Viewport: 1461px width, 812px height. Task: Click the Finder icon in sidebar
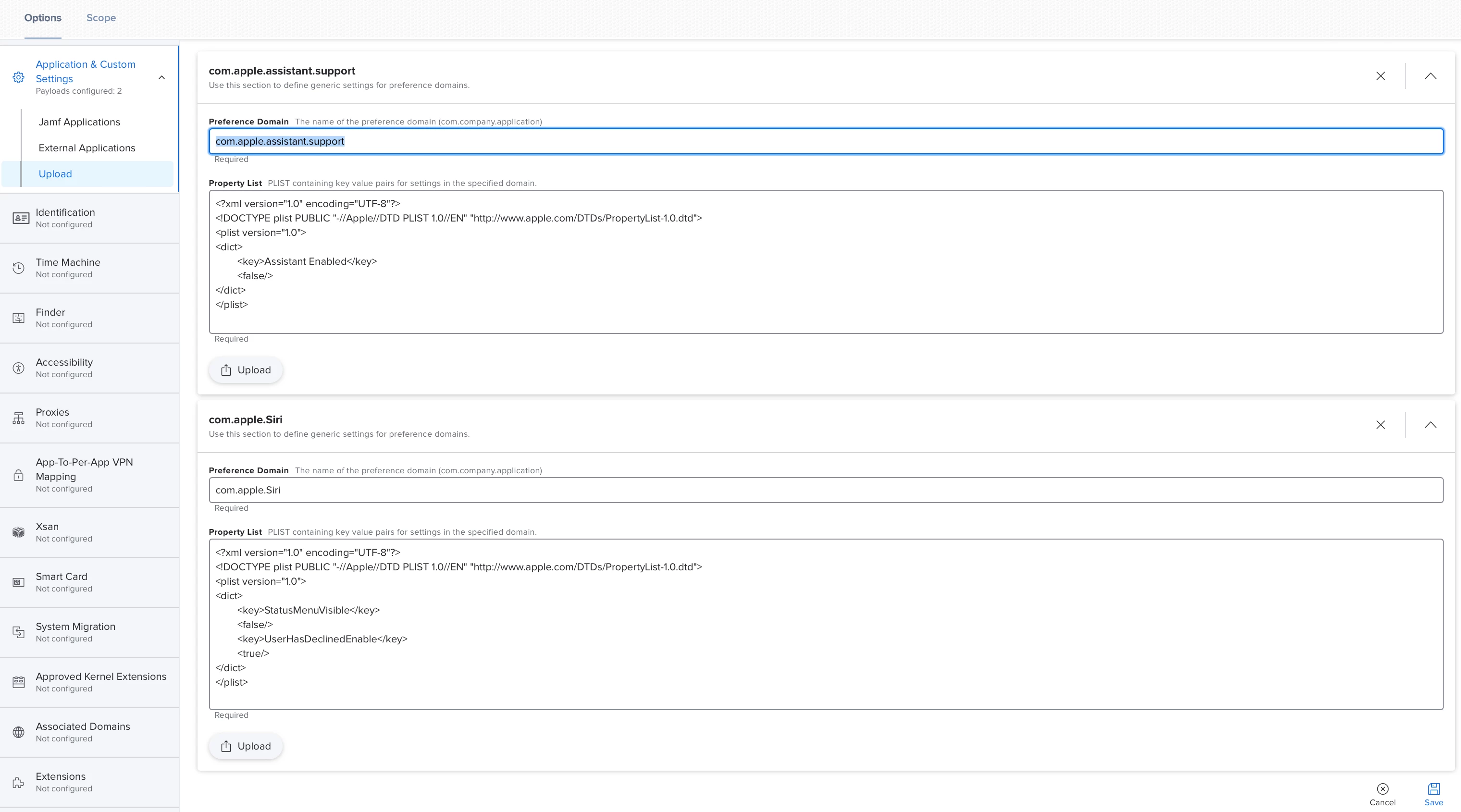coord(19,318)
